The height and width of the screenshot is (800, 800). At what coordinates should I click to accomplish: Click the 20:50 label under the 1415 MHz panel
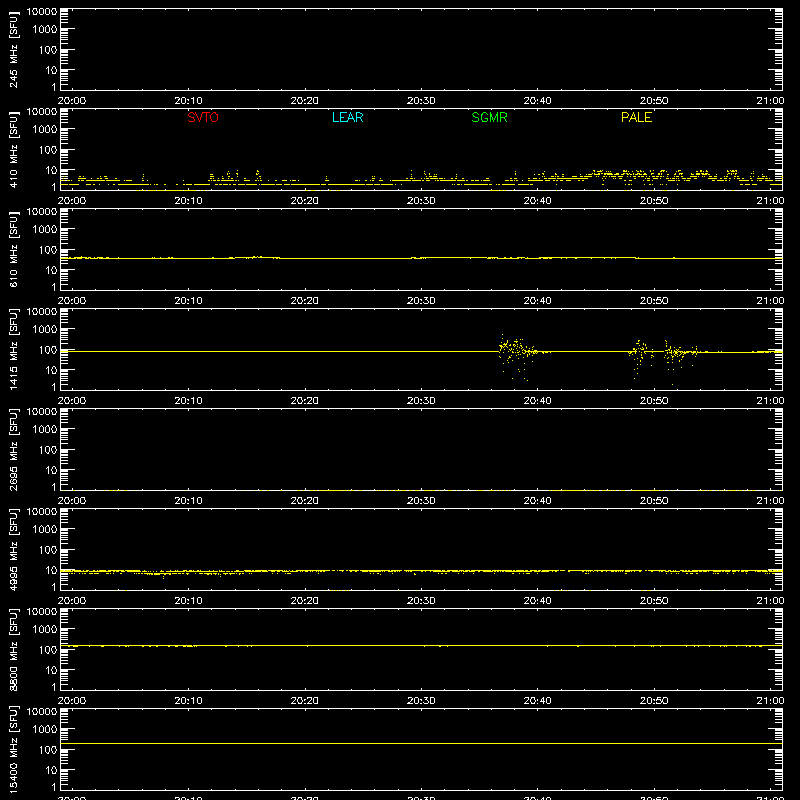(x=654, y=401)
